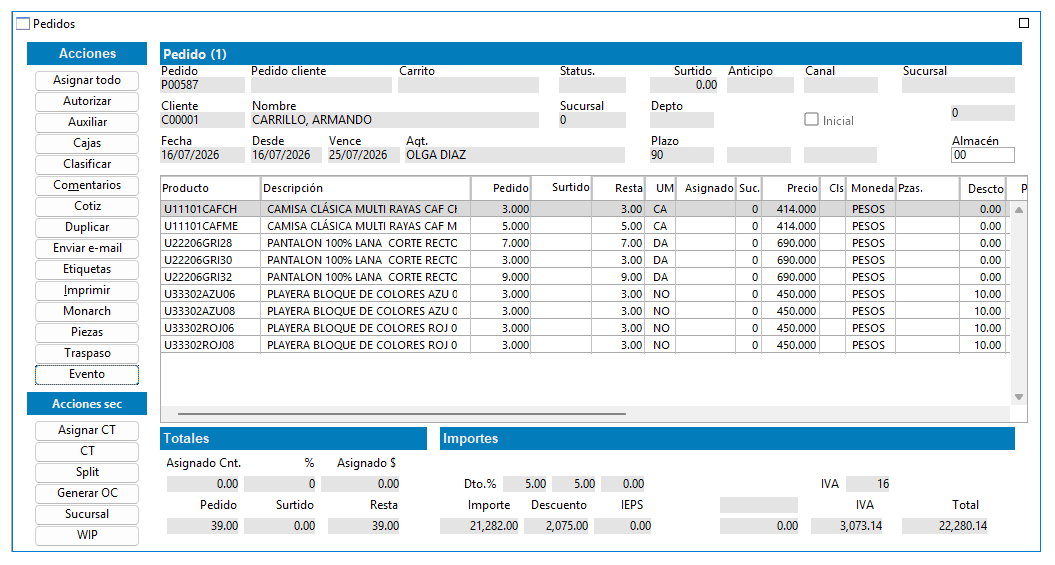This screenshot has width=1055, height=565.
Task: Click the Importe field 21,282.00
Action: pyautogui.click(x=480, y=526)
